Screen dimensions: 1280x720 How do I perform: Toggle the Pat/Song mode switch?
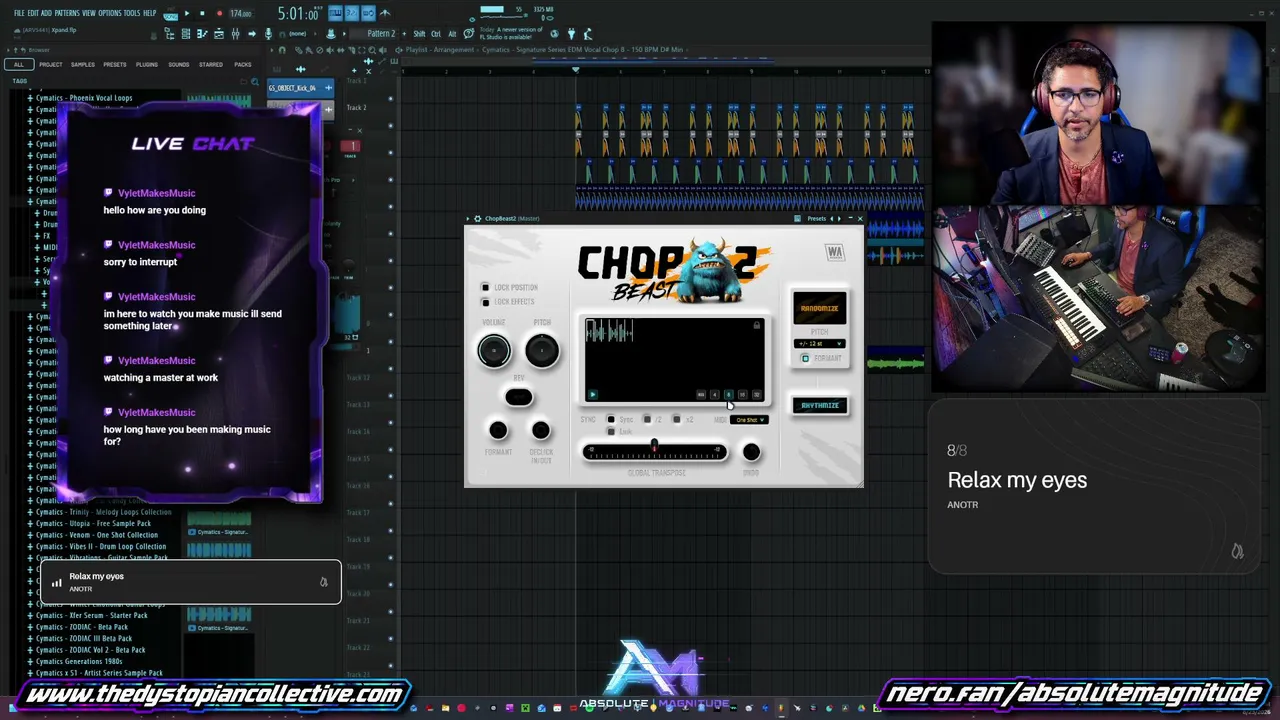pos(169,14)
